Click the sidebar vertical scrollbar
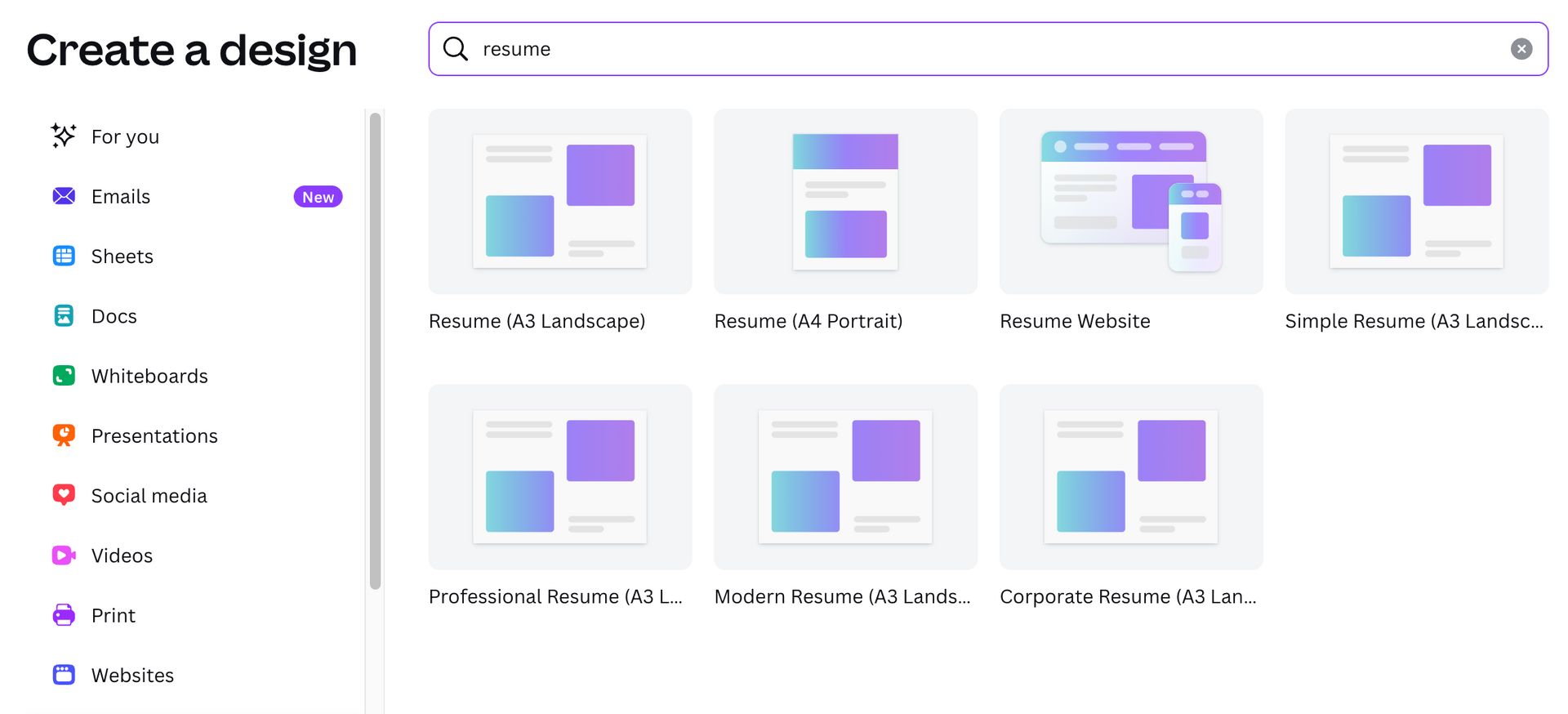This screenshot has height=714, width=1568. click(376, 351)
